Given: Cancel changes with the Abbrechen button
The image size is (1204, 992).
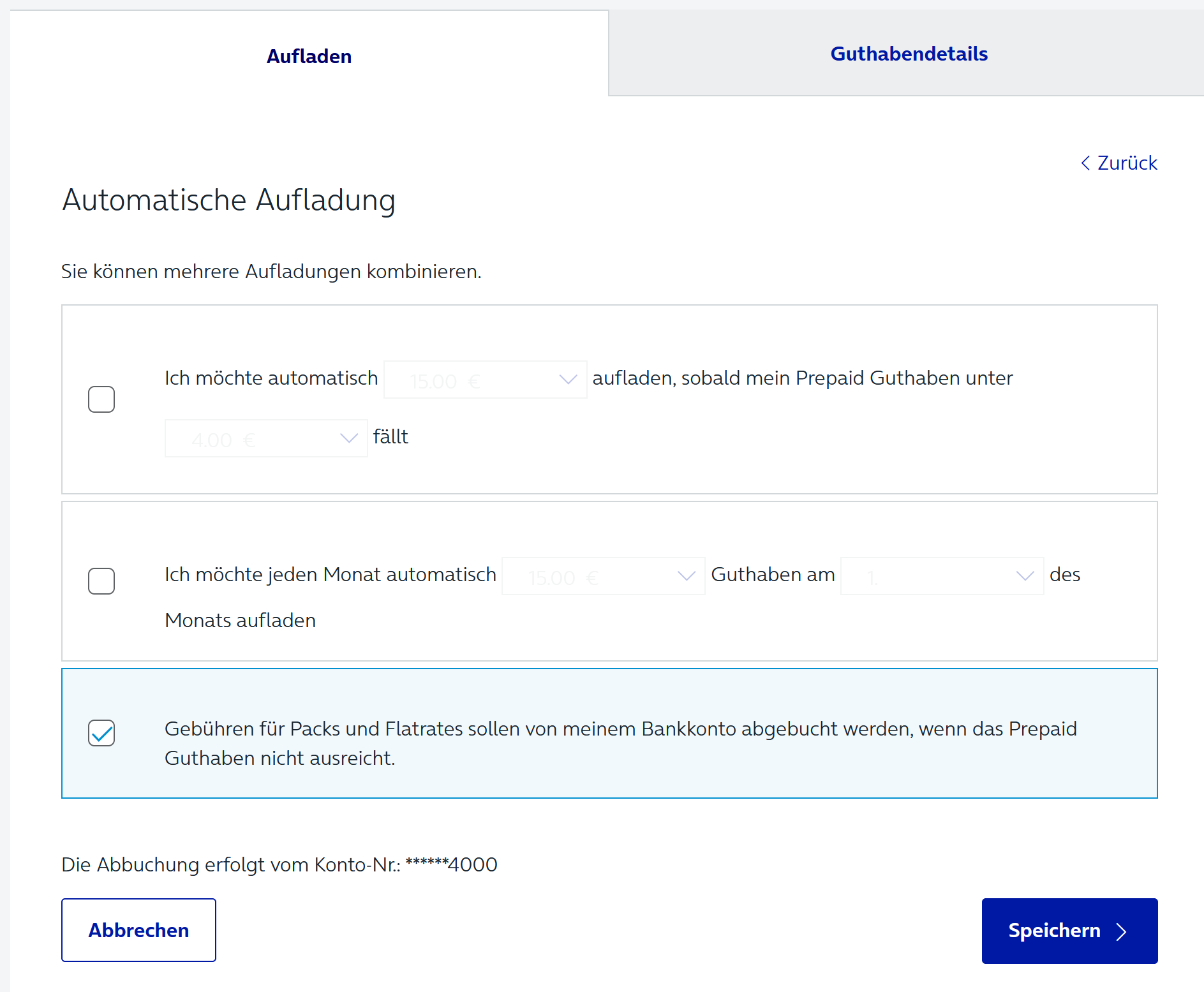Looking at the screenshot, I should (x=138, y=930).
